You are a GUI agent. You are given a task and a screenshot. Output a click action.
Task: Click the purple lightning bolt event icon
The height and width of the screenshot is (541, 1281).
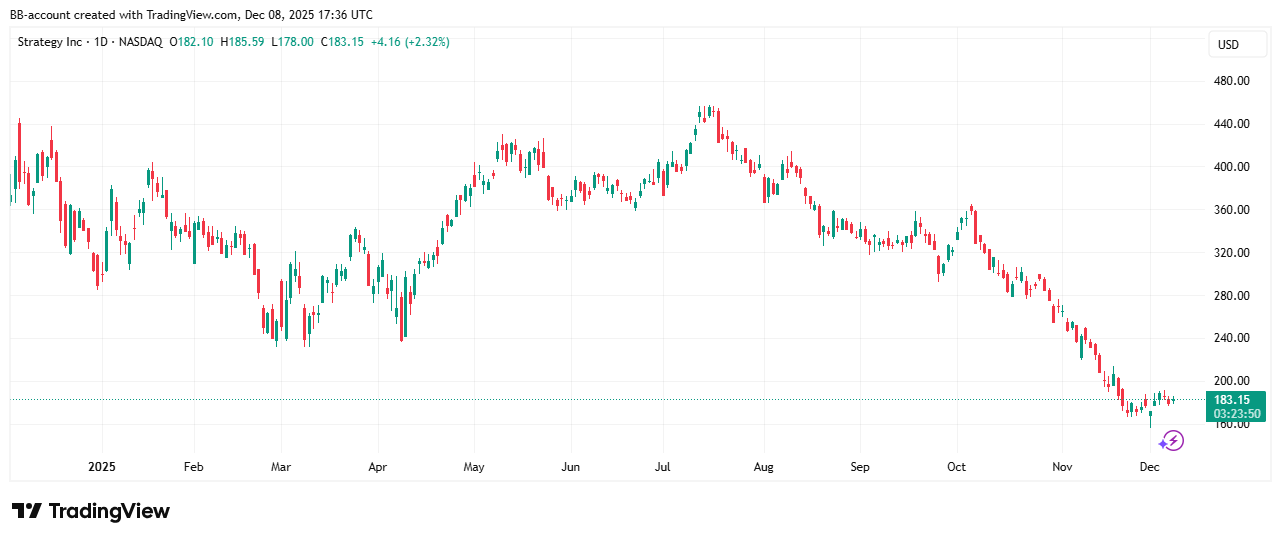pos(1172,440)
